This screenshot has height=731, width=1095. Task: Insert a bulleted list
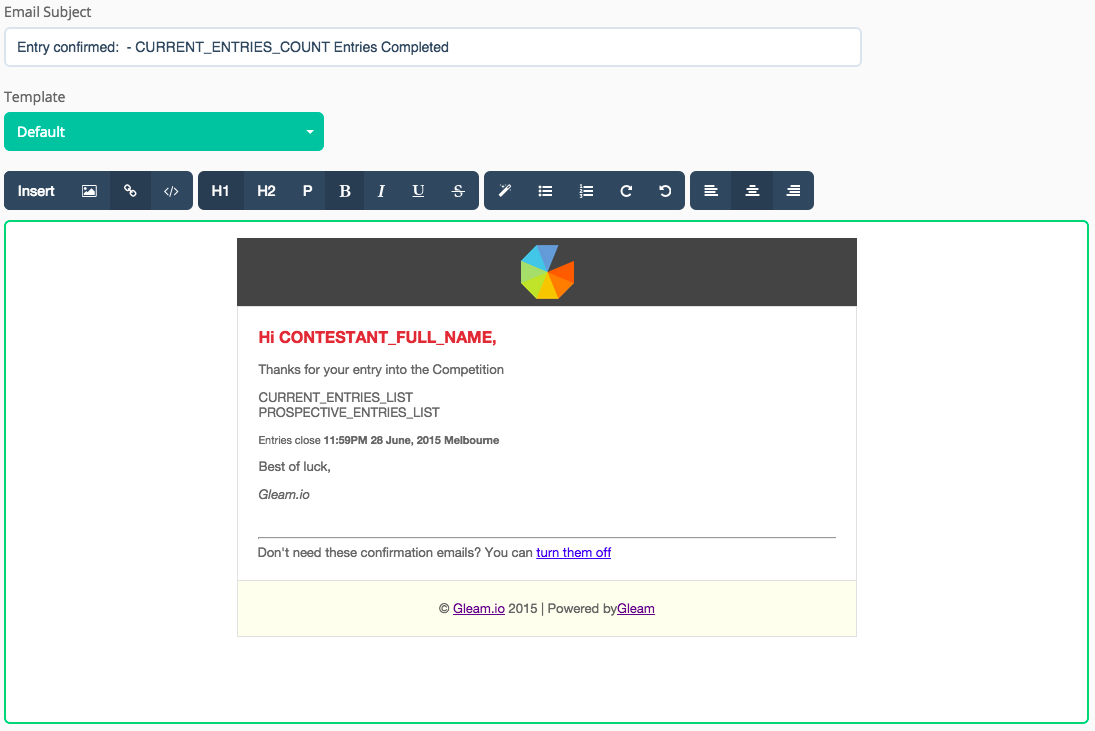click(545, 191)
